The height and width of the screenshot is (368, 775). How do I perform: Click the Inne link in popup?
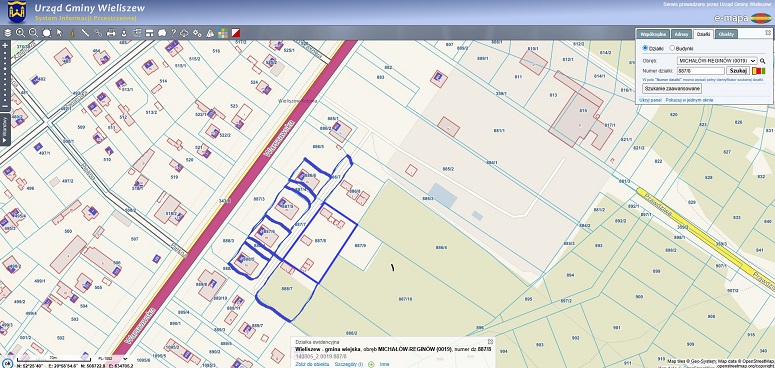click(384, 364)
